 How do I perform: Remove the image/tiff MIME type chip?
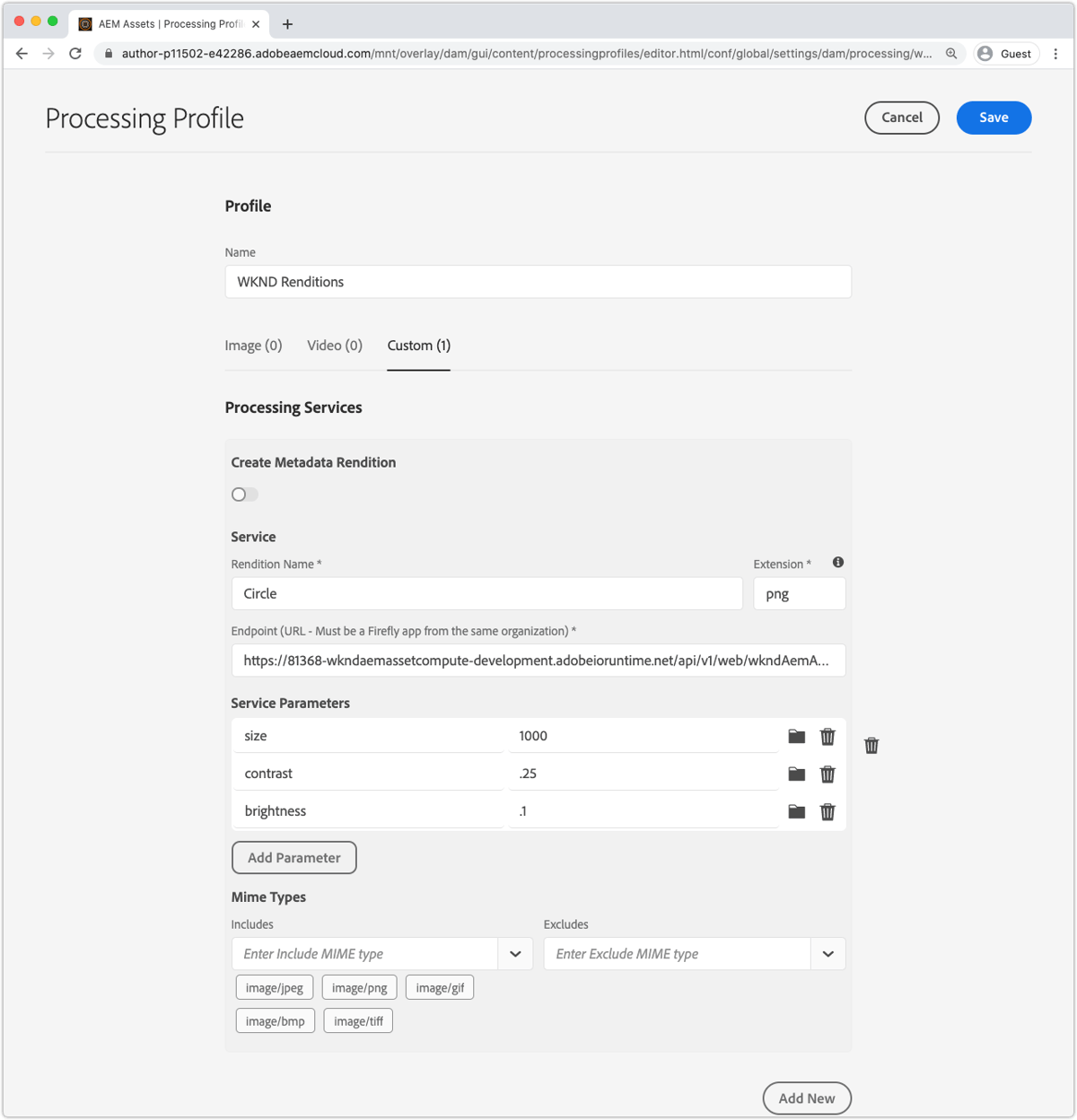tap(357, 1020)
